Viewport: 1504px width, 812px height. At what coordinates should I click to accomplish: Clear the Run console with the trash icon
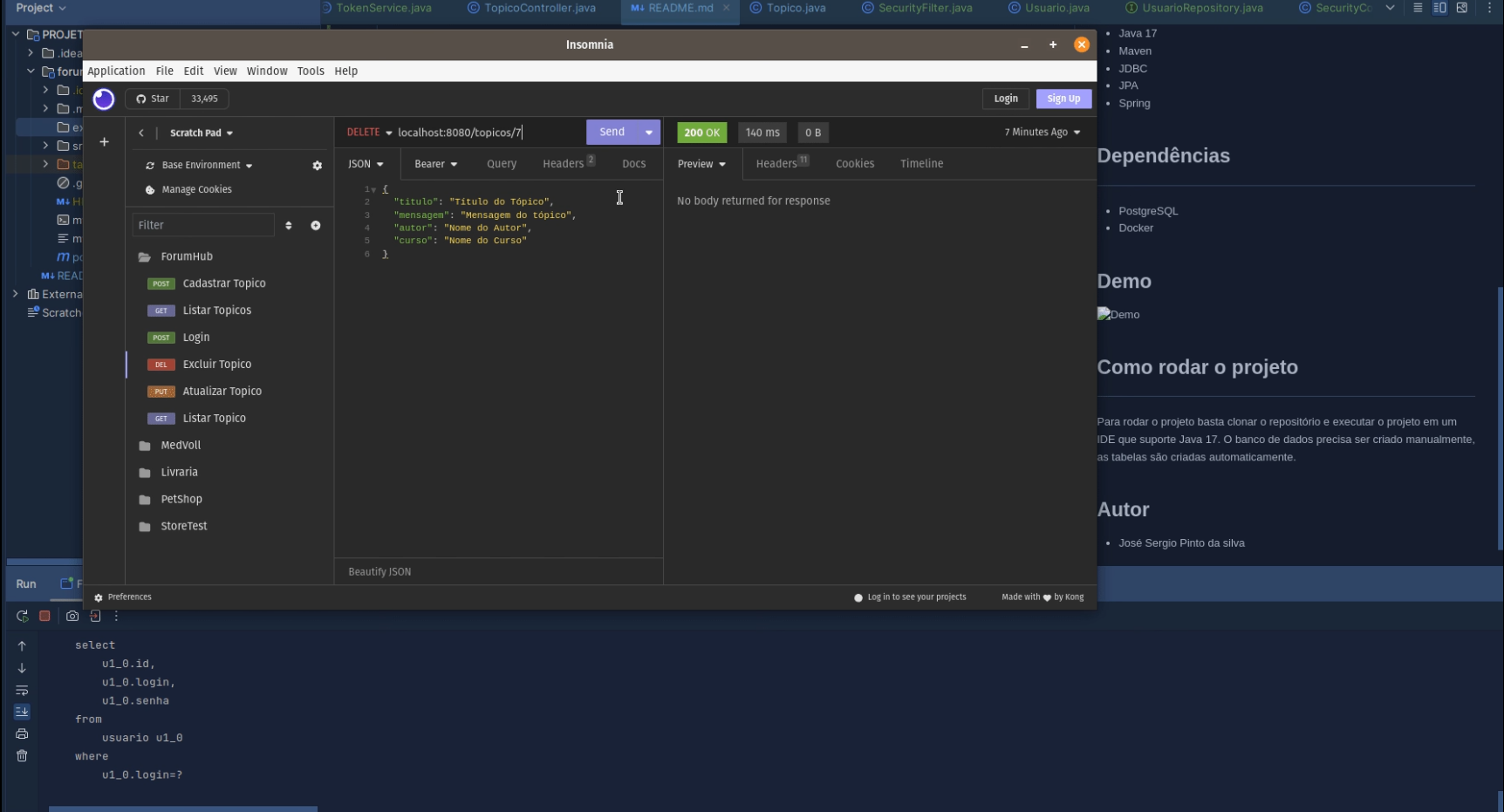tap(22, 756)
